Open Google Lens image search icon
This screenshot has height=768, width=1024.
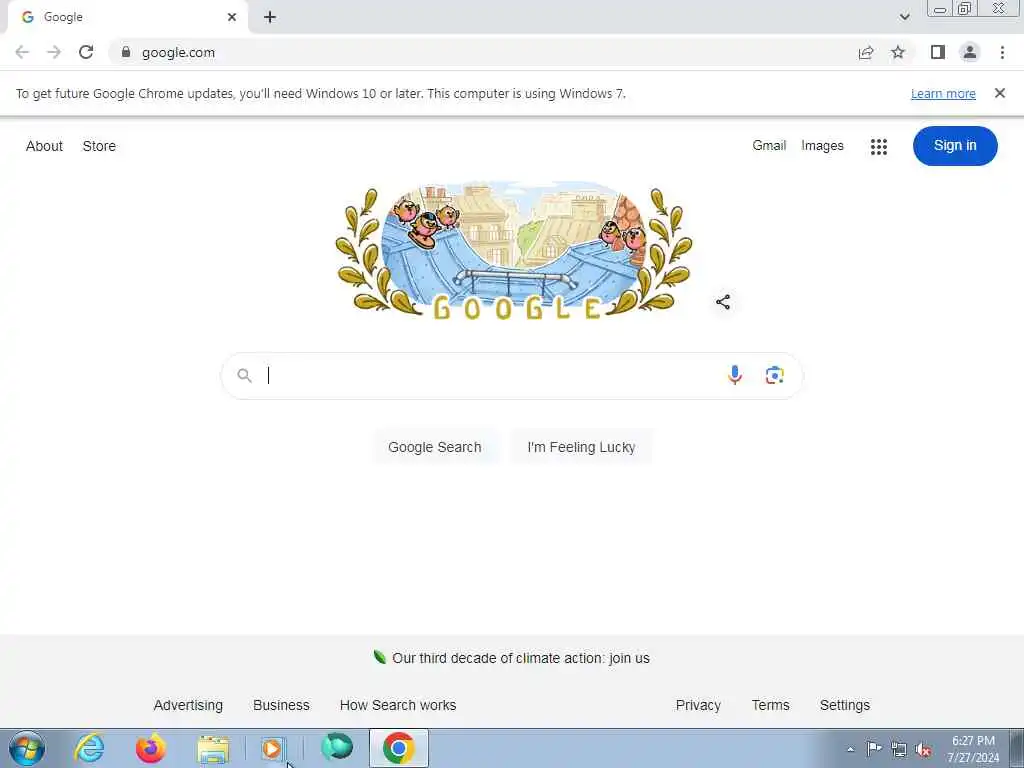[775, 375]
